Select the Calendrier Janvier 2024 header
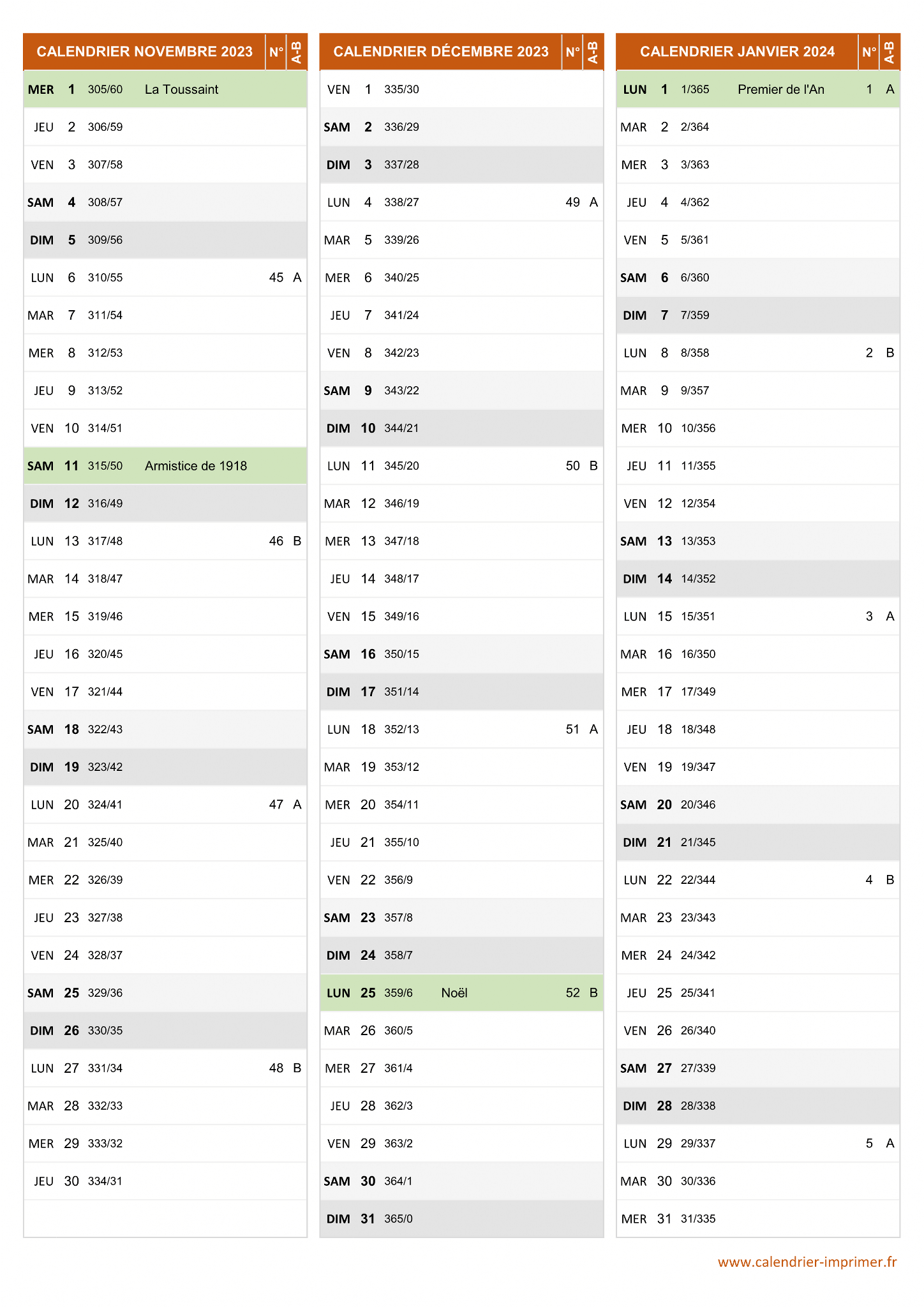 (x=737, y=52)
